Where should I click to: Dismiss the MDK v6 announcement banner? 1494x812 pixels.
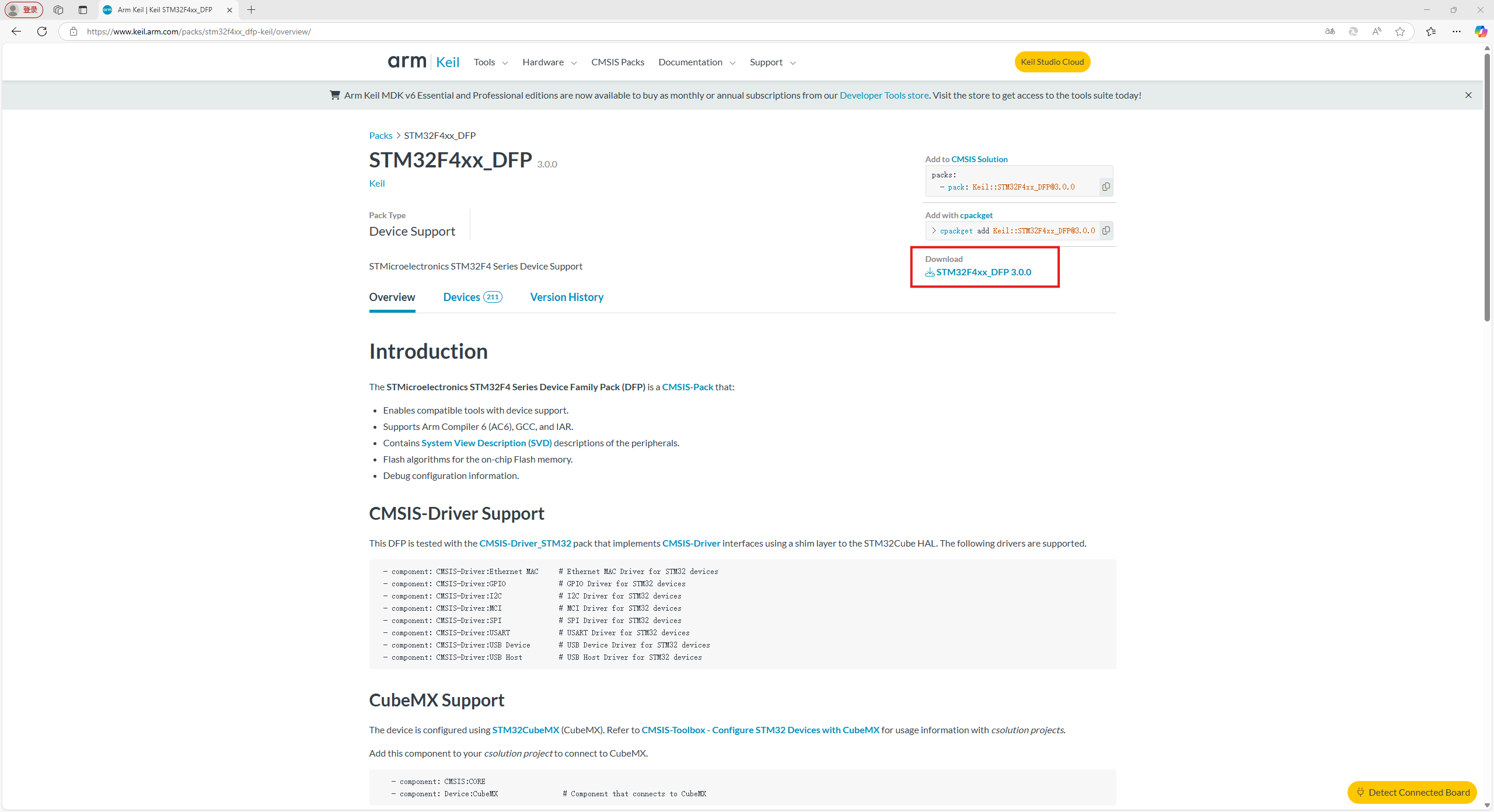click(1468, 95)
